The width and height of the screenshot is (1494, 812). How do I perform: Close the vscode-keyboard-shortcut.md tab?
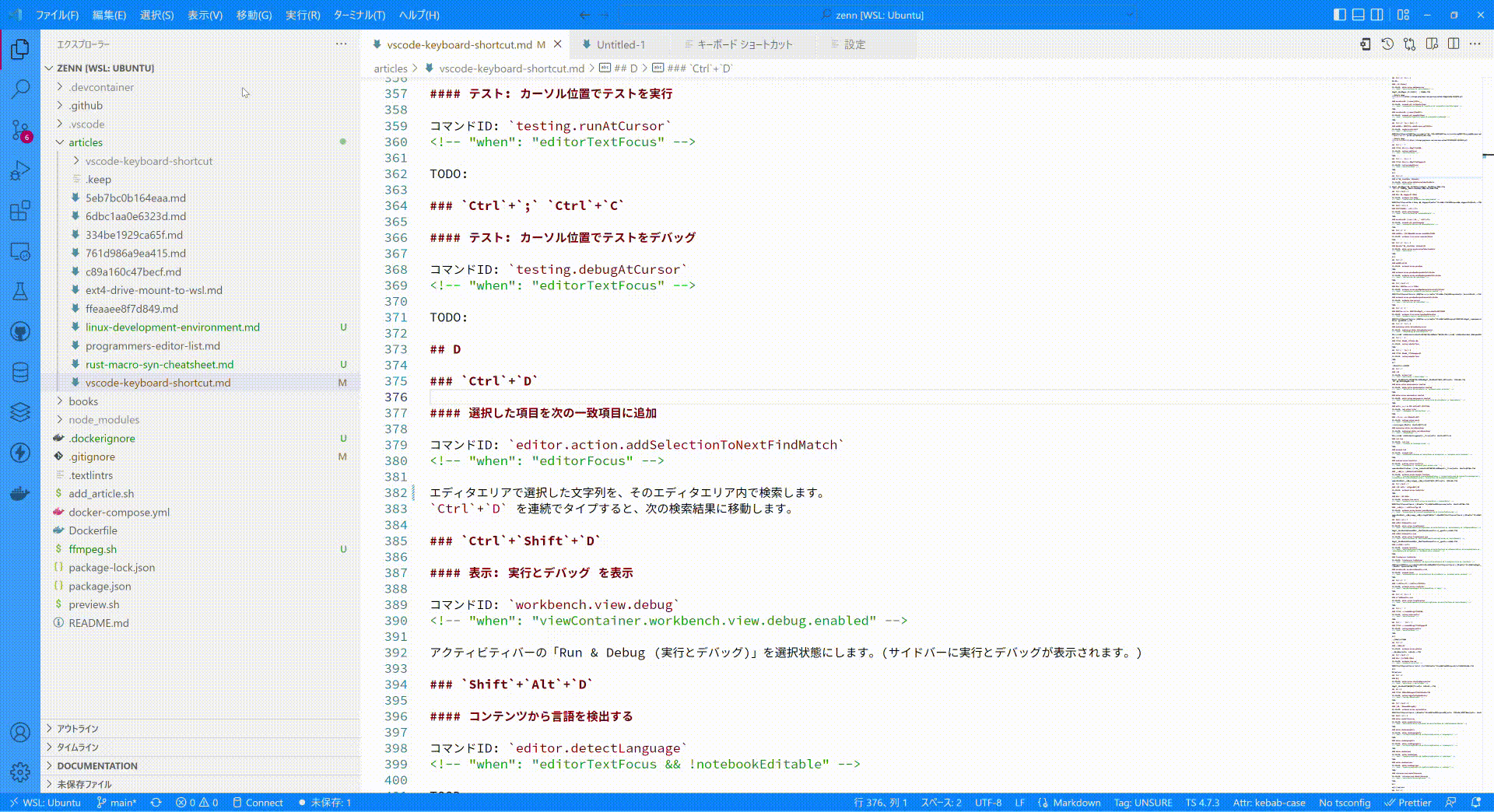click(x=557, y=44)
